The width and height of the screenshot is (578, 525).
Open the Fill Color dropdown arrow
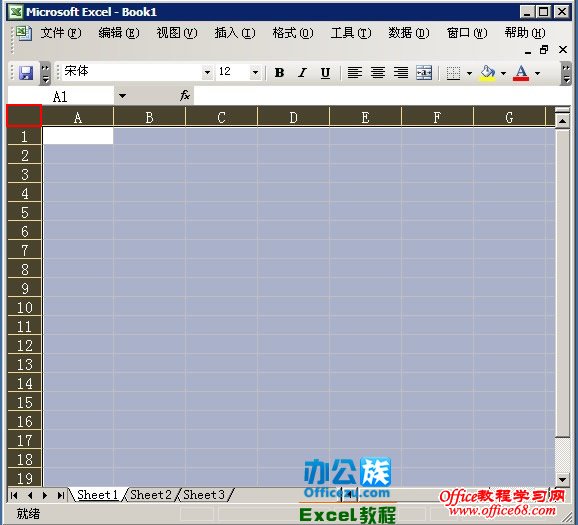(503, 73)
